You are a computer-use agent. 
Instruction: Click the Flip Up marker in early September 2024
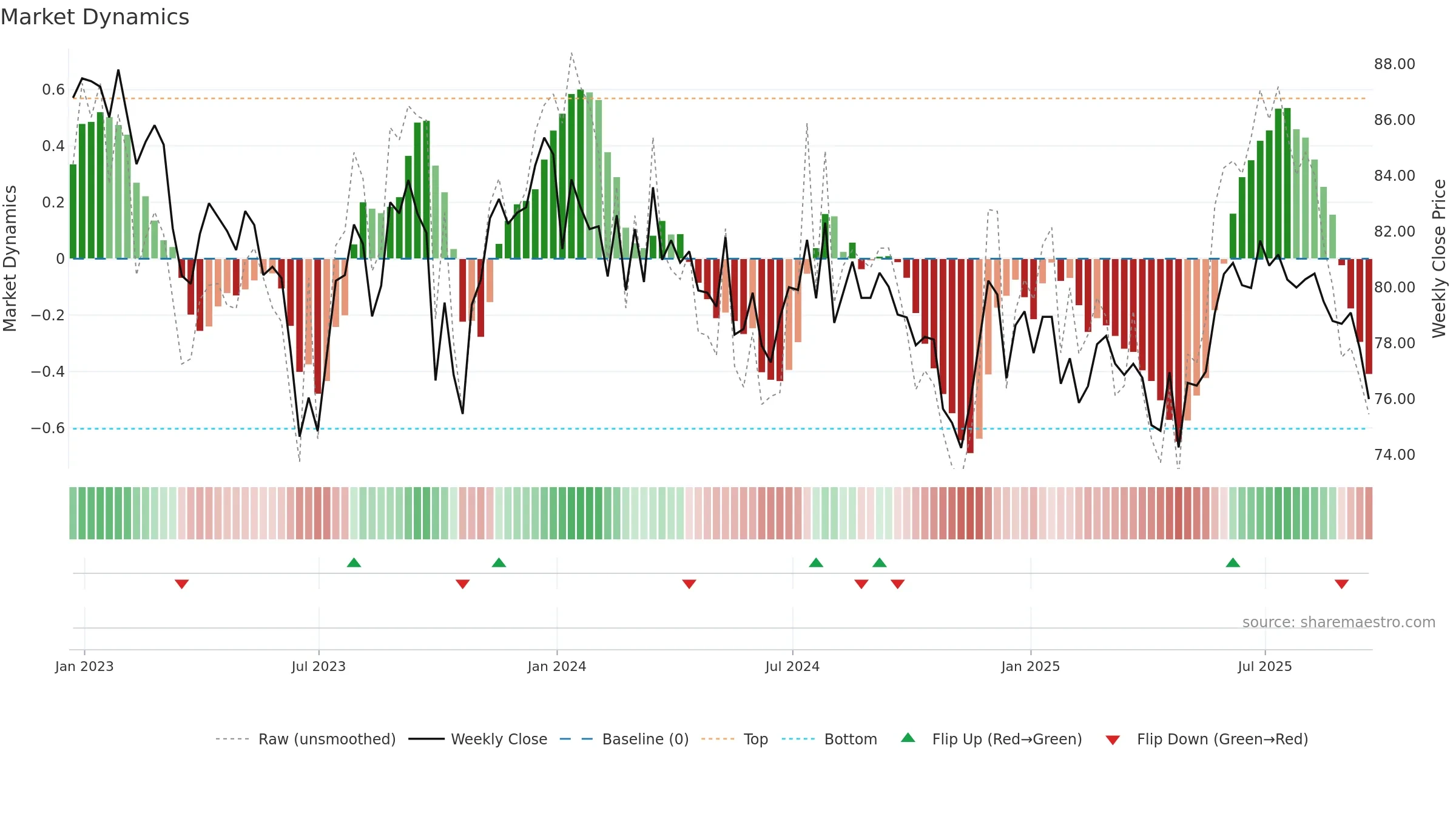pyautogui.click(x=880, y=562)
